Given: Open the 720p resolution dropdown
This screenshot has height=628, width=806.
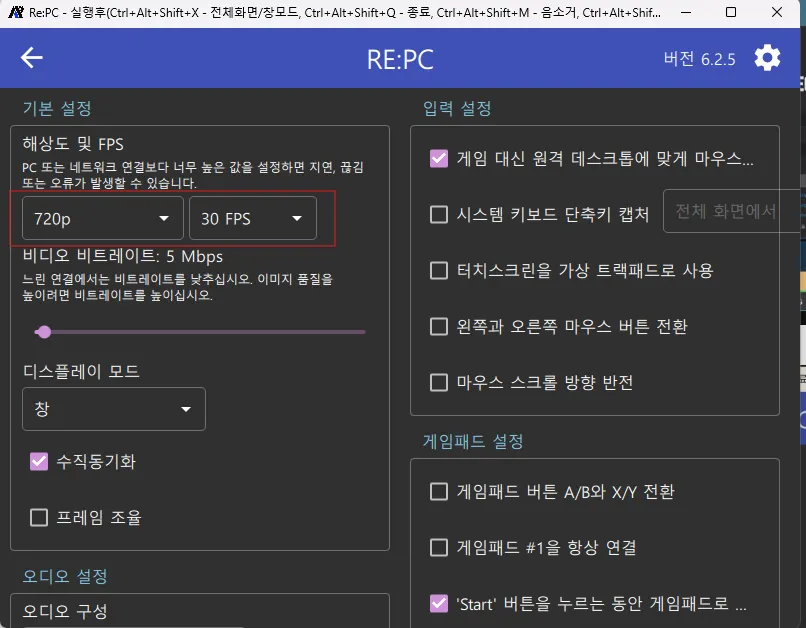Looking at the screenshot, I should [103, 218].
